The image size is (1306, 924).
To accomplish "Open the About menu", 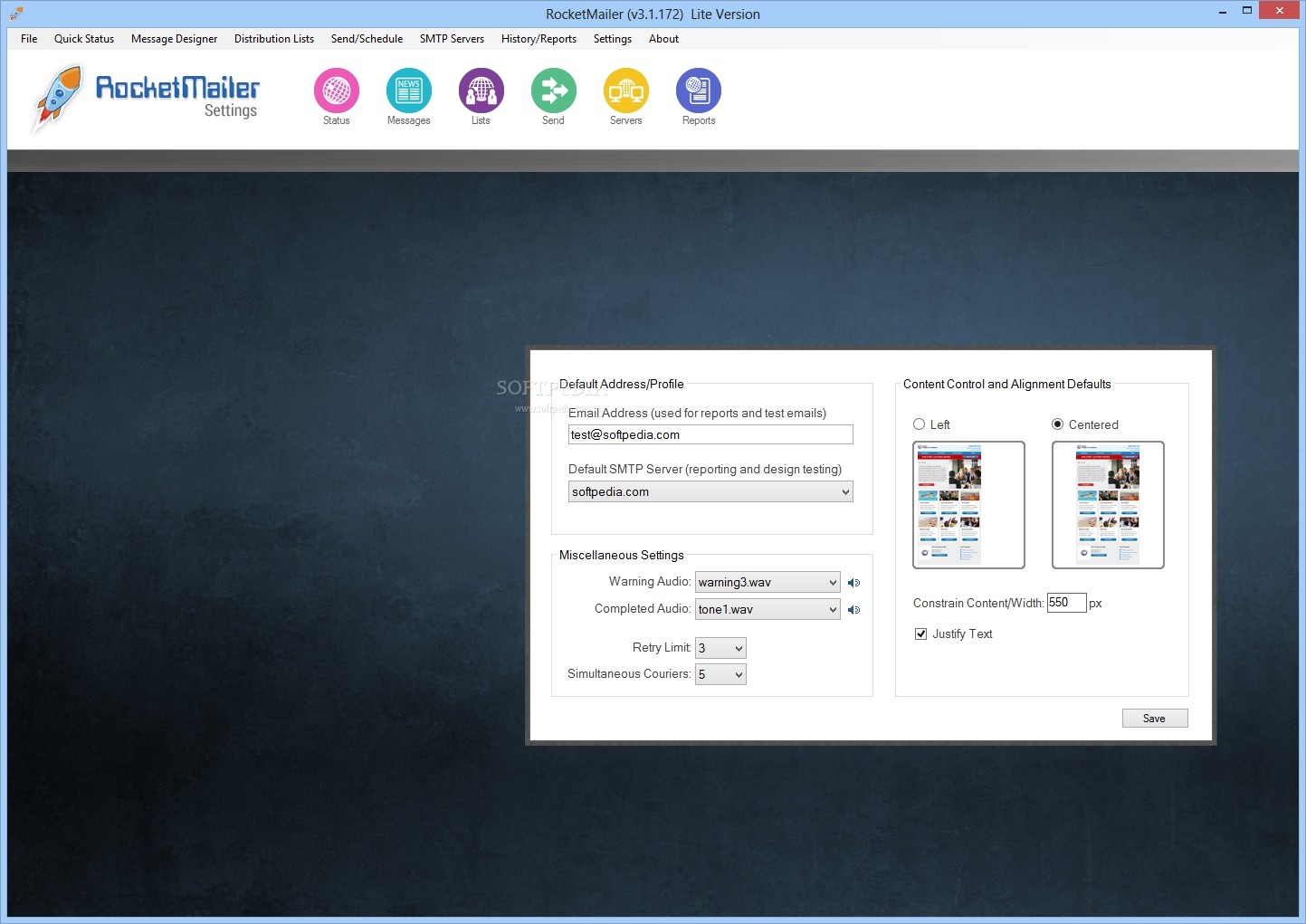I will pos(663,39).
